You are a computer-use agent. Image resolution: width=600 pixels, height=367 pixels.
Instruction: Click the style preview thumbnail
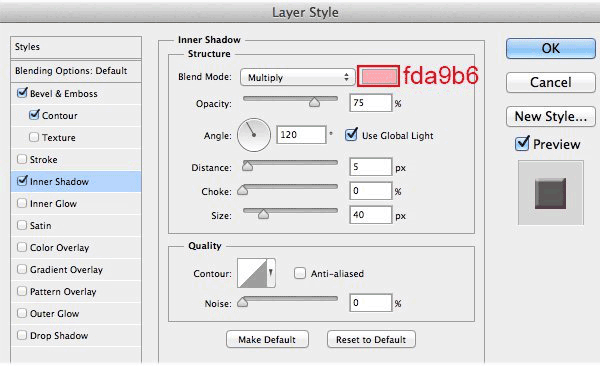click(551, 192)
